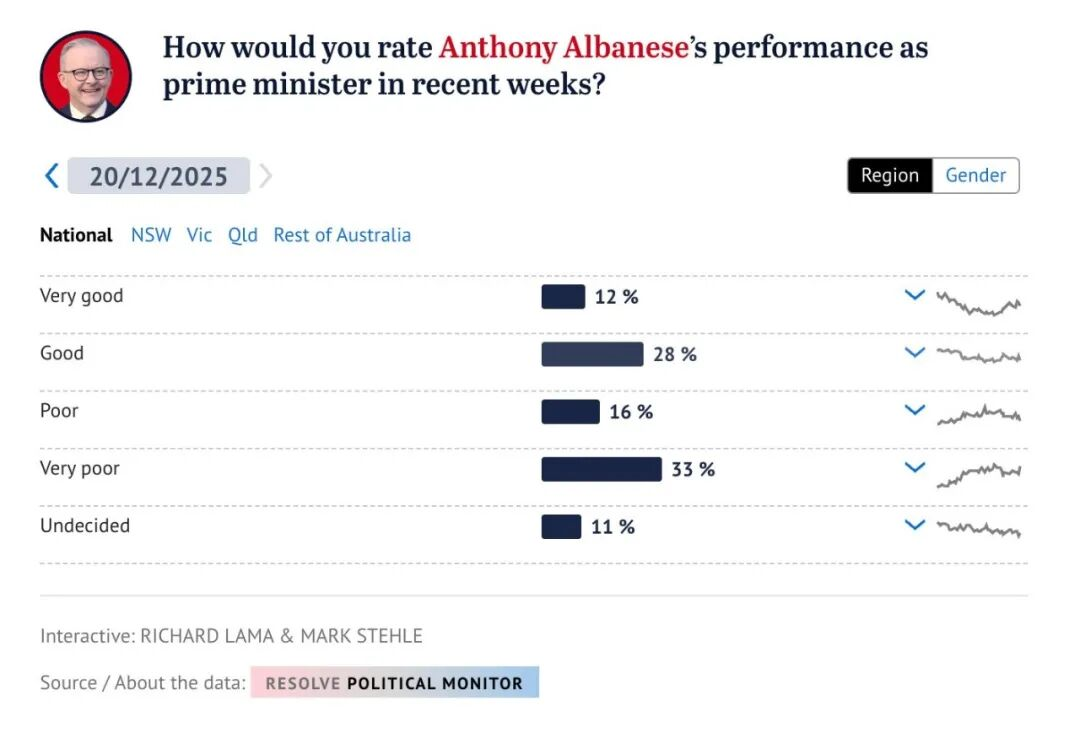Click the previous date arrow
This screenshot has height=733, width=1080.
[52, 176]
